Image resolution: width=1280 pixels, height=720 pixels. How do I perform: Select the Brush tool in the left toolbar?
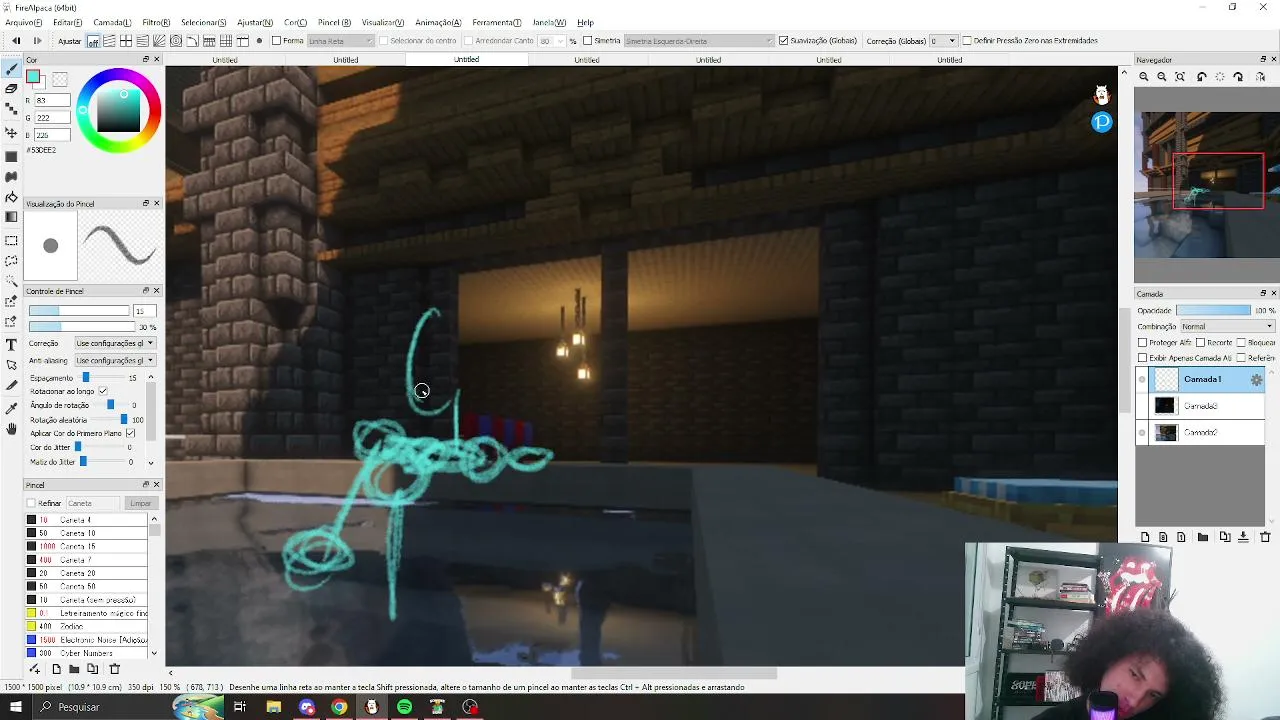coord(11,69)
